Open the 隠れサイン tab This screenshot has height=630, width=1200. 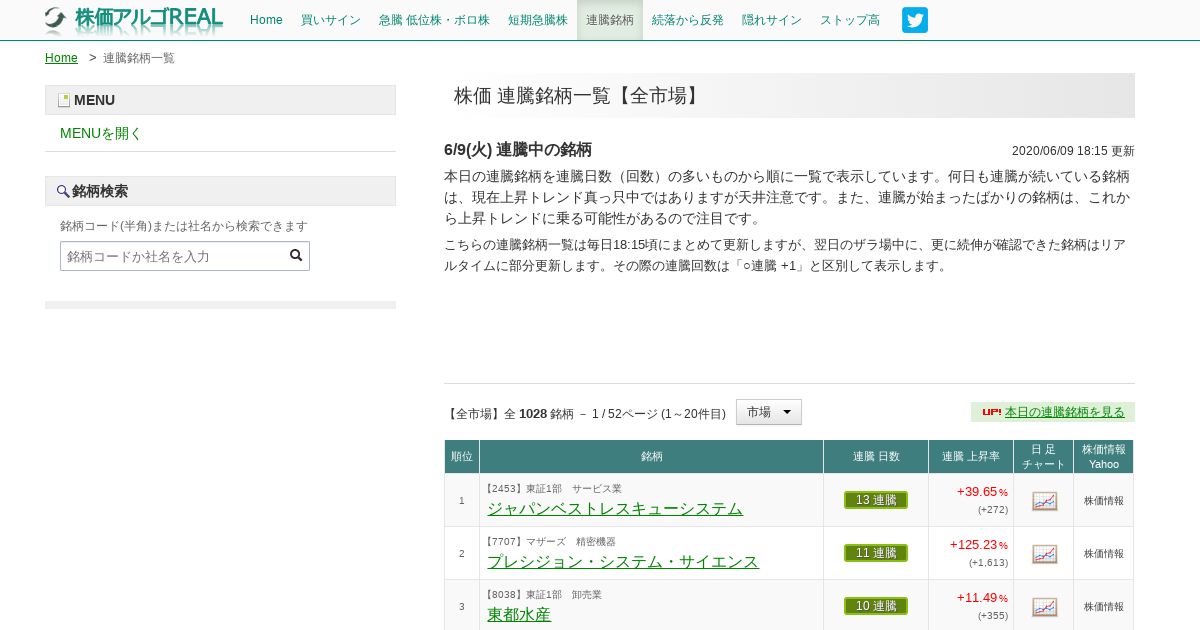tap(772, 20)
